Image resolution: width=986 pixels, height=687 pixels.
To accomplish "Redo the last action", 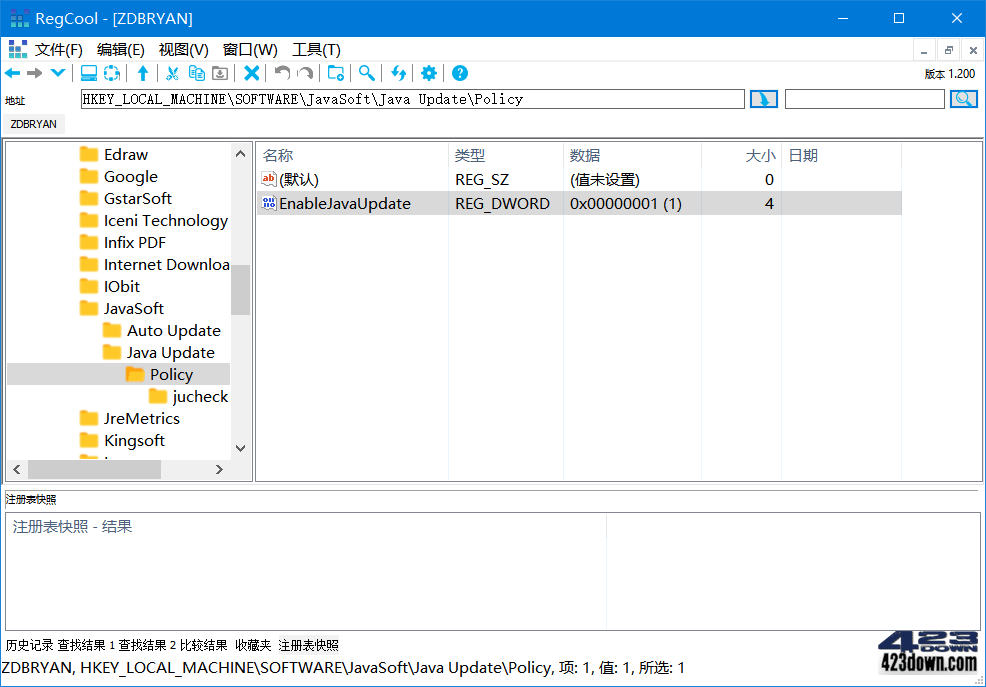I will click(306, 72).
